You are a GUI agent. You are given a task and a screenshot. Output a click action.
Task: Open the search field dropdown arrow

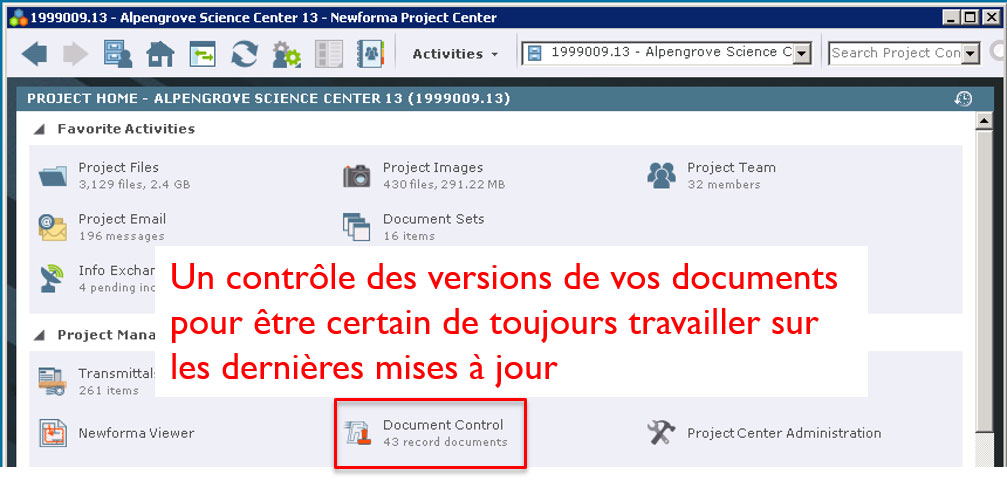coord(970,54)
